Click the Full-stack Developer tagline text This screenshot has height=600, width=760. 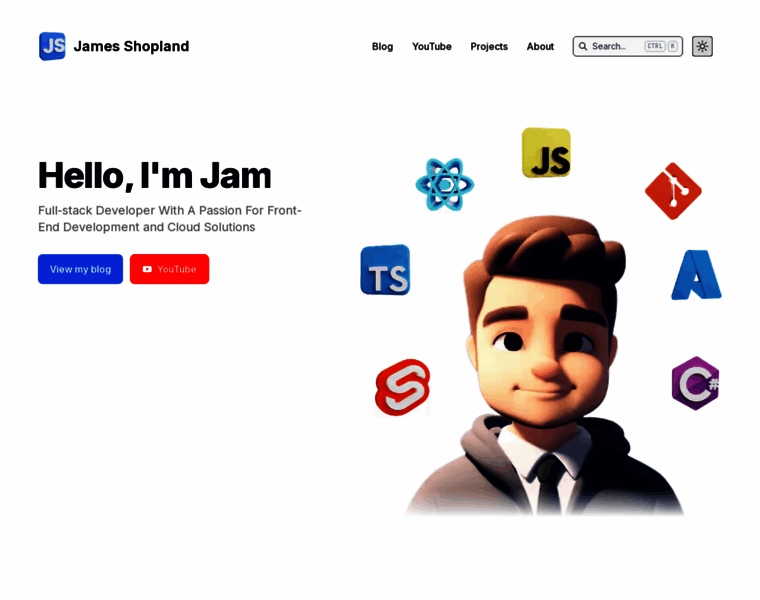170,219
